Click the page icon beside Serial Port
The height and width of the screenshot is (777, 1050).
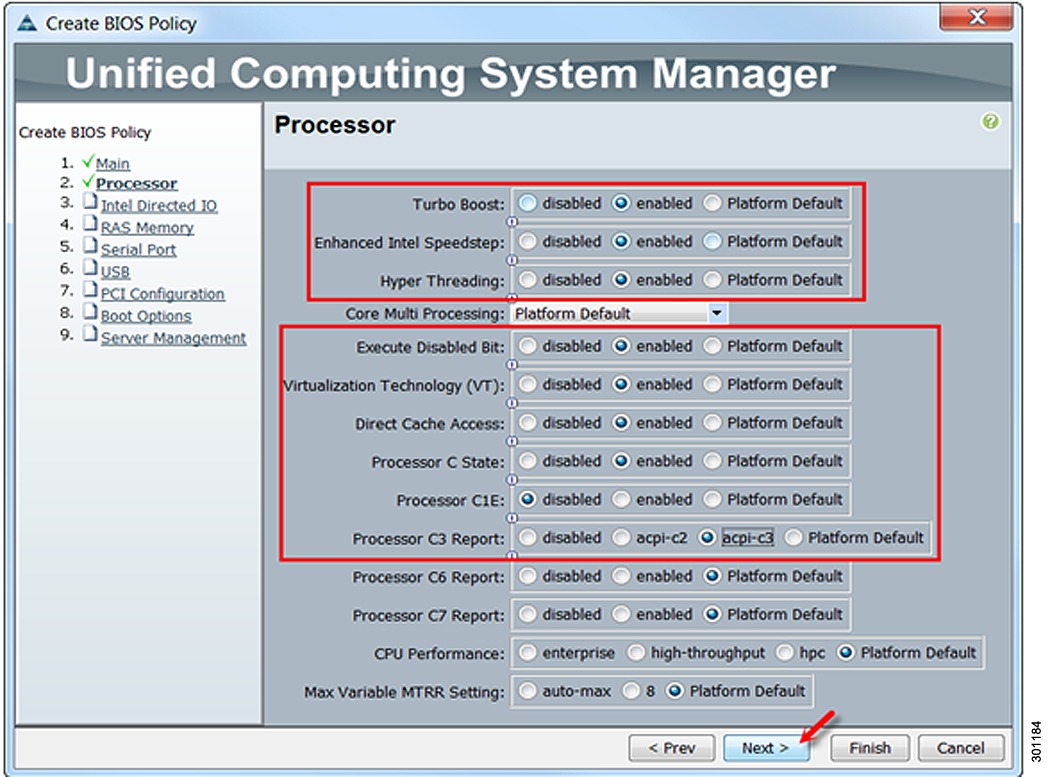(90, 246)
